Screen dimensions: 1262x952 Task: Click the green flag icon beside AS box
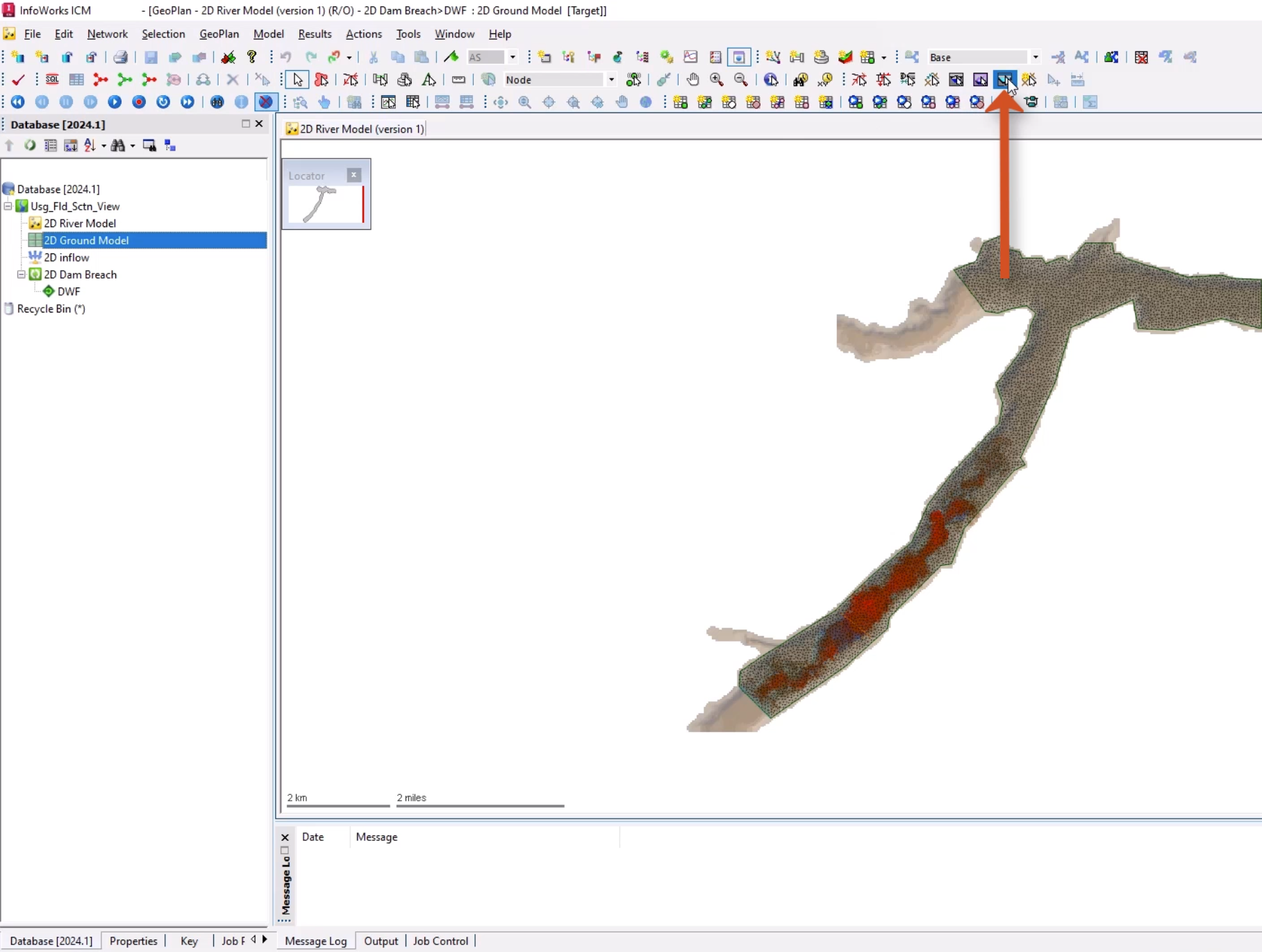coord(451,57)
